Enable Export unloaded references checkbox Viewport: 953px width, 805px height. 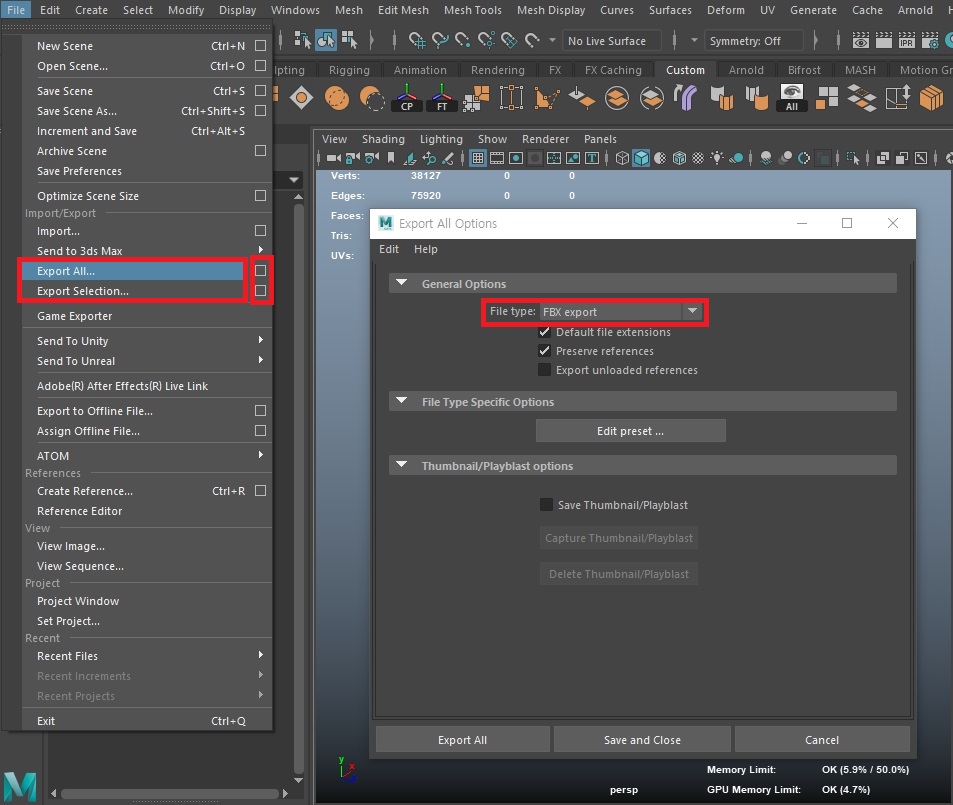tap(545, 370)
